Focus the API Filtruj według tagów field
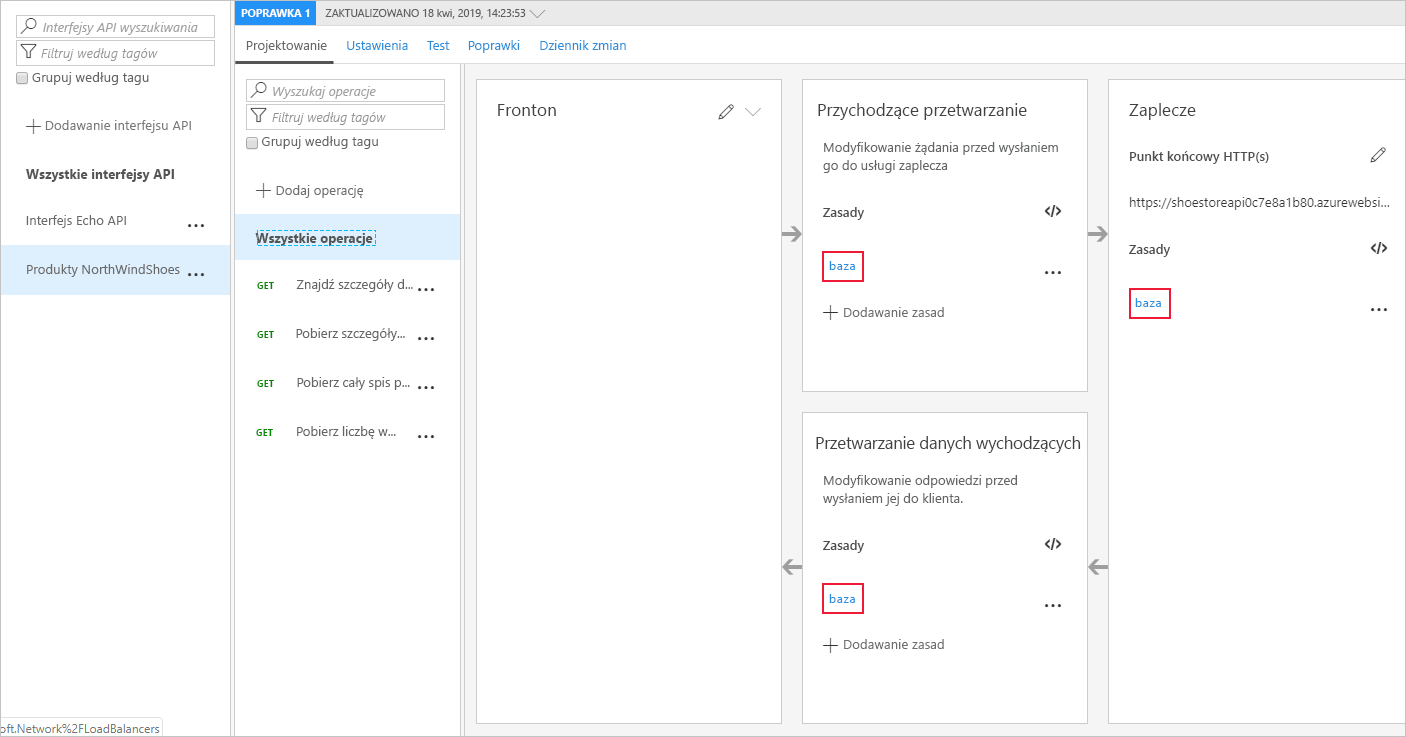Screen dimensions: 1406x737 pos(116,53)
